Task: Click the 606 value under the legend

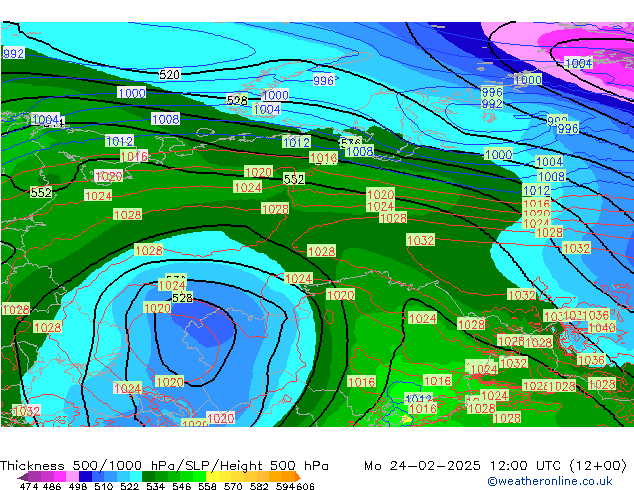Action: pyautogui.click(x=305, y=486)
